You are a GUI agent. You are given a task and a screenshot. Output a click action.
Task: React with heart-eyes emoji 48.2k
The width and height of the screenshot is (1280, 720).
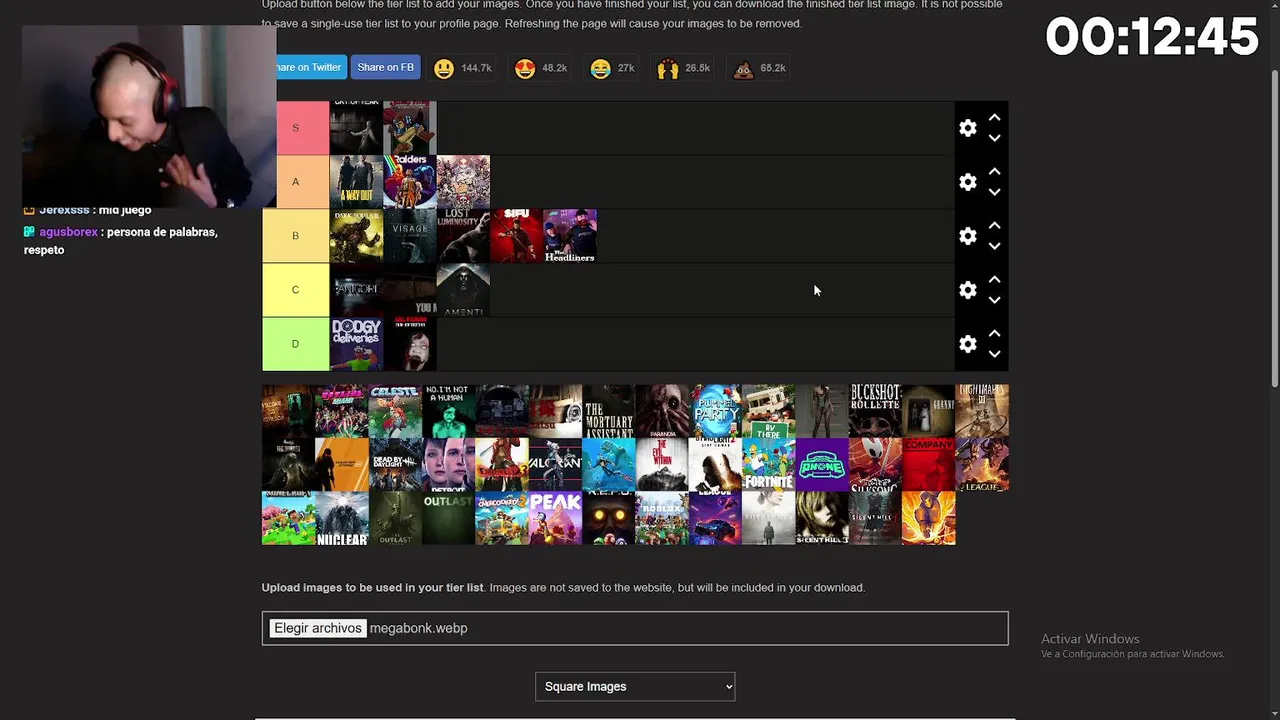541,68
